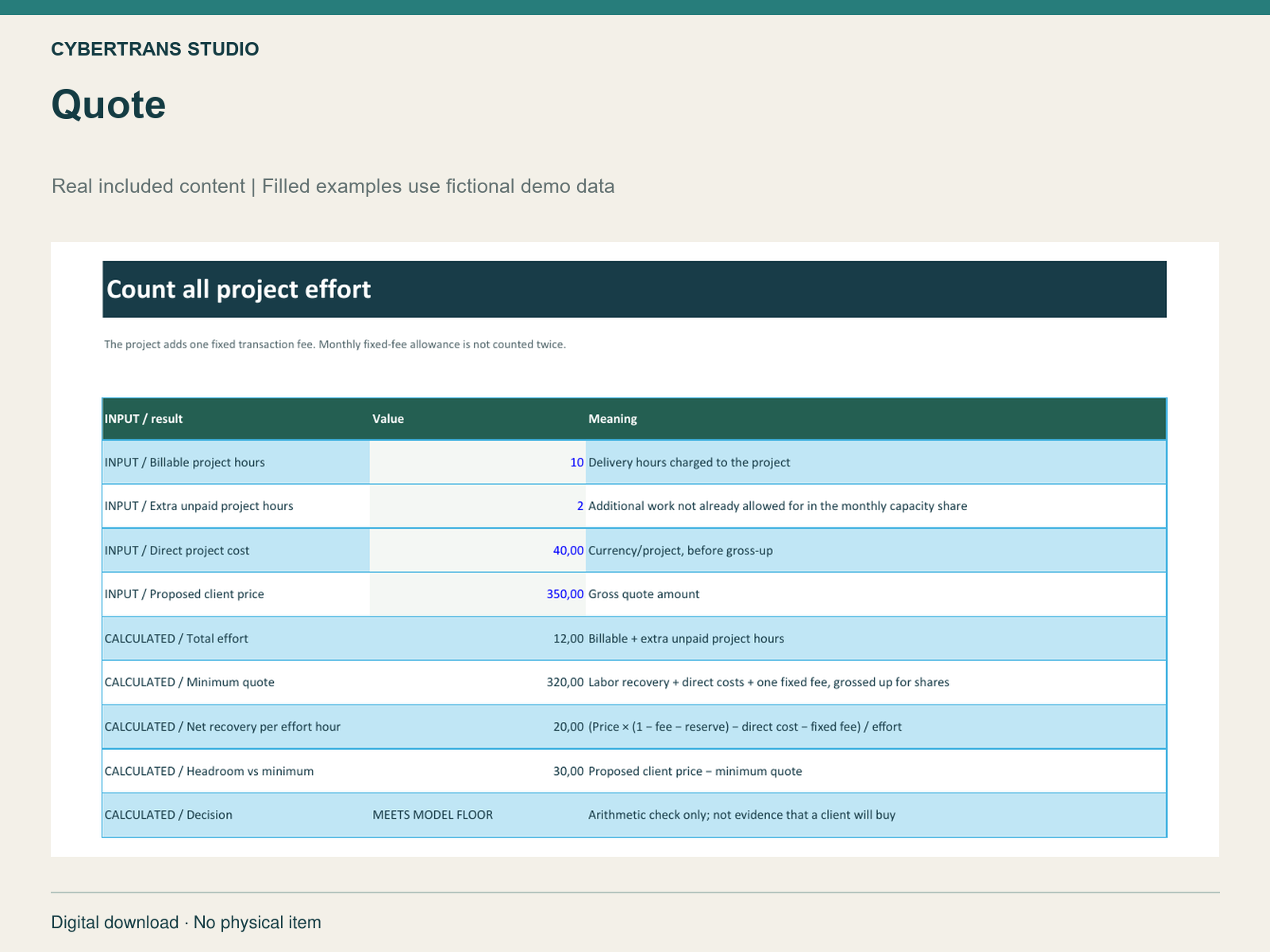1270x952 pixels.
Task: Click 'Digital download · No physical item' footer
Action: (x=187, y=923)
